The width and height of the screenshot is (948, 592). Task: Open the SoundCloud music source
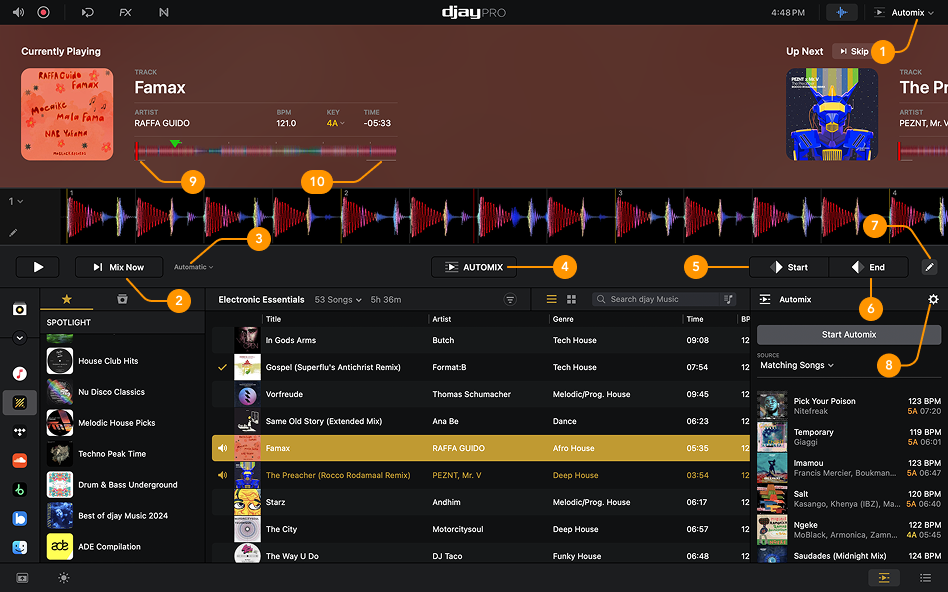[x=19, y=460]
